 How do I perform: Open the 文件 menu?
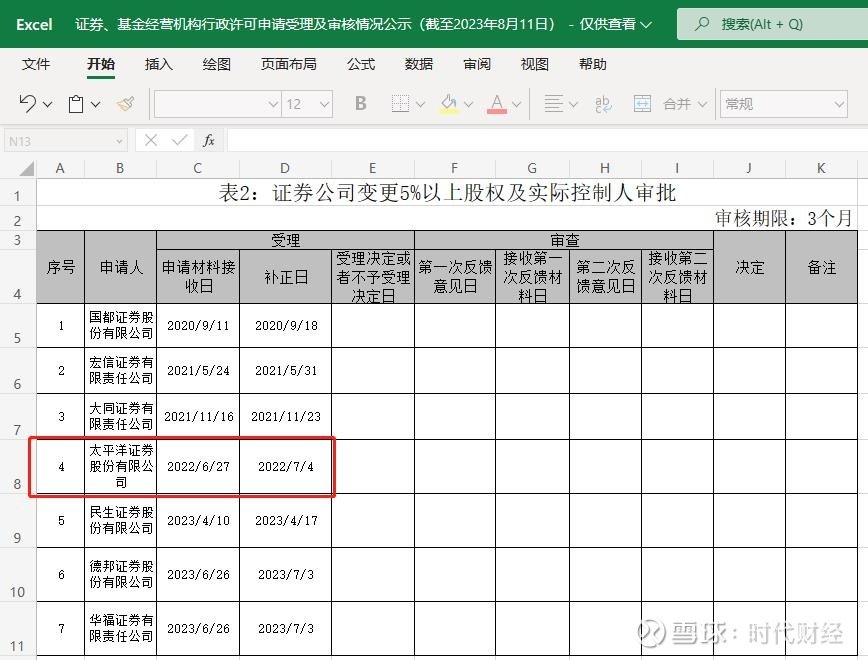point(36,64)
